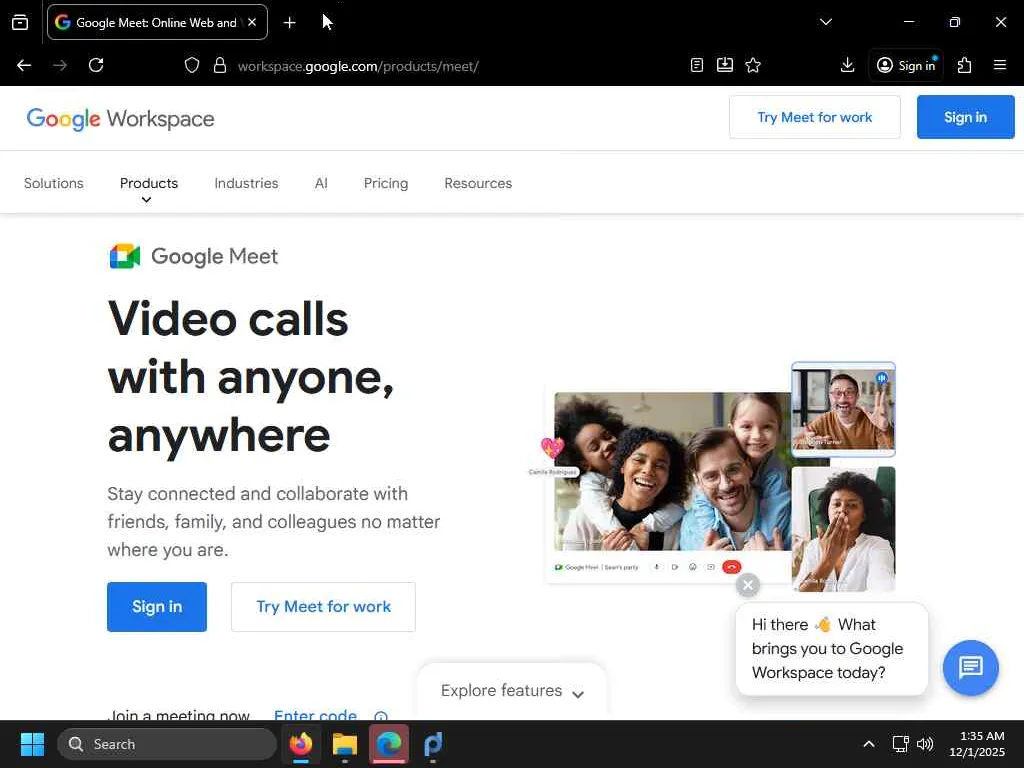1024x768 pixels.
Task: Expand the Explore features dropdown
Action: [x=512, y=691]
